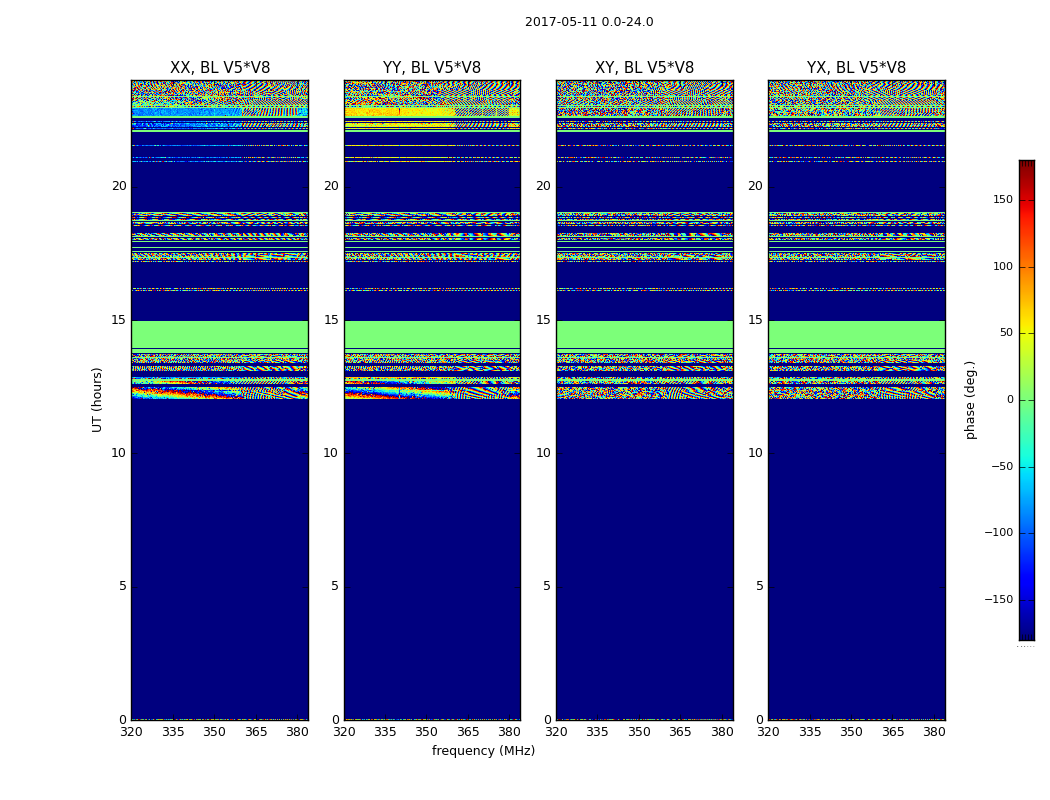
Task: Click the phase (deg.) colorbar label
Action: (x=970, y=400)
